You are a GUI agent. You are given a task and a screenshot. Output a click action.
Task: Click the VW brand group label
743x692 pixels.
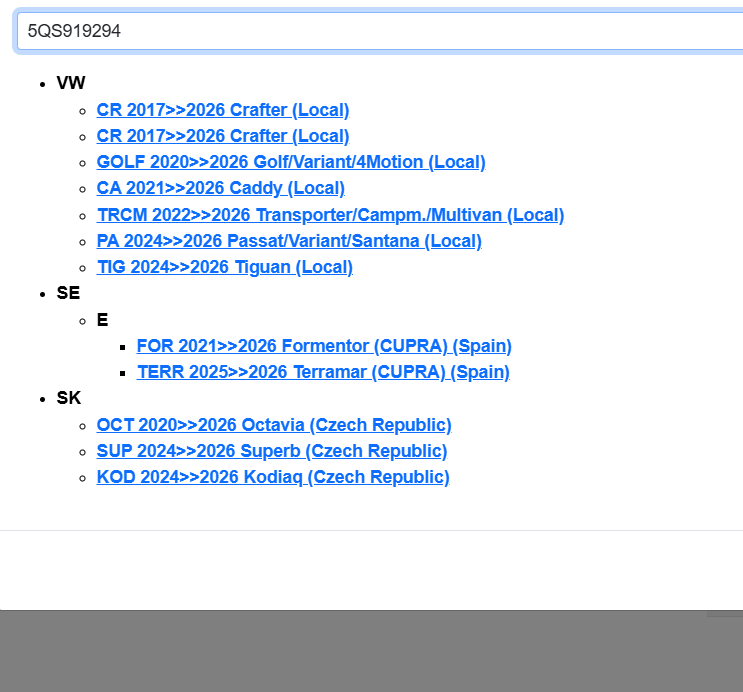pos(71,83)
